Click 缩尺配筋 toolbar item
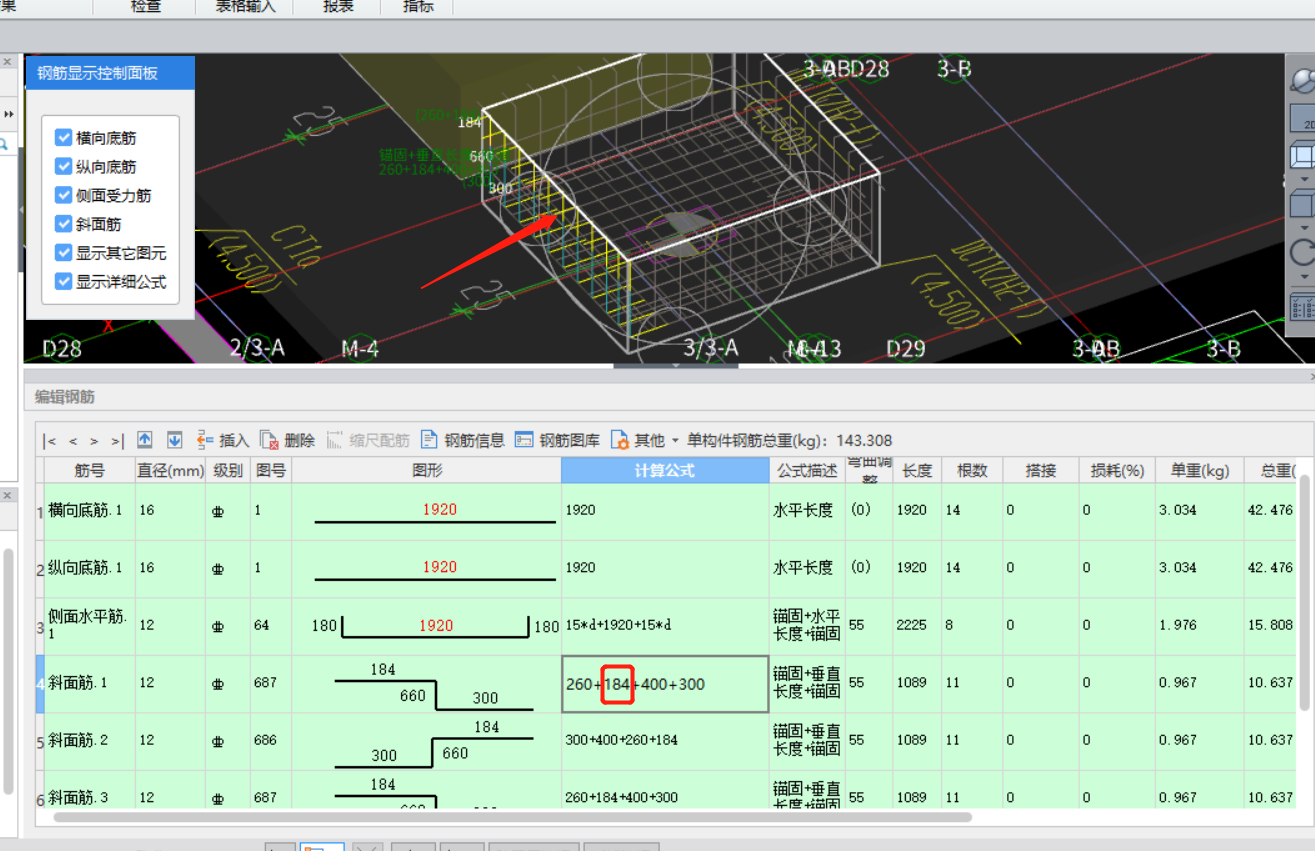1315x851 pixels. pyautogui.click(x=367, y=440)
